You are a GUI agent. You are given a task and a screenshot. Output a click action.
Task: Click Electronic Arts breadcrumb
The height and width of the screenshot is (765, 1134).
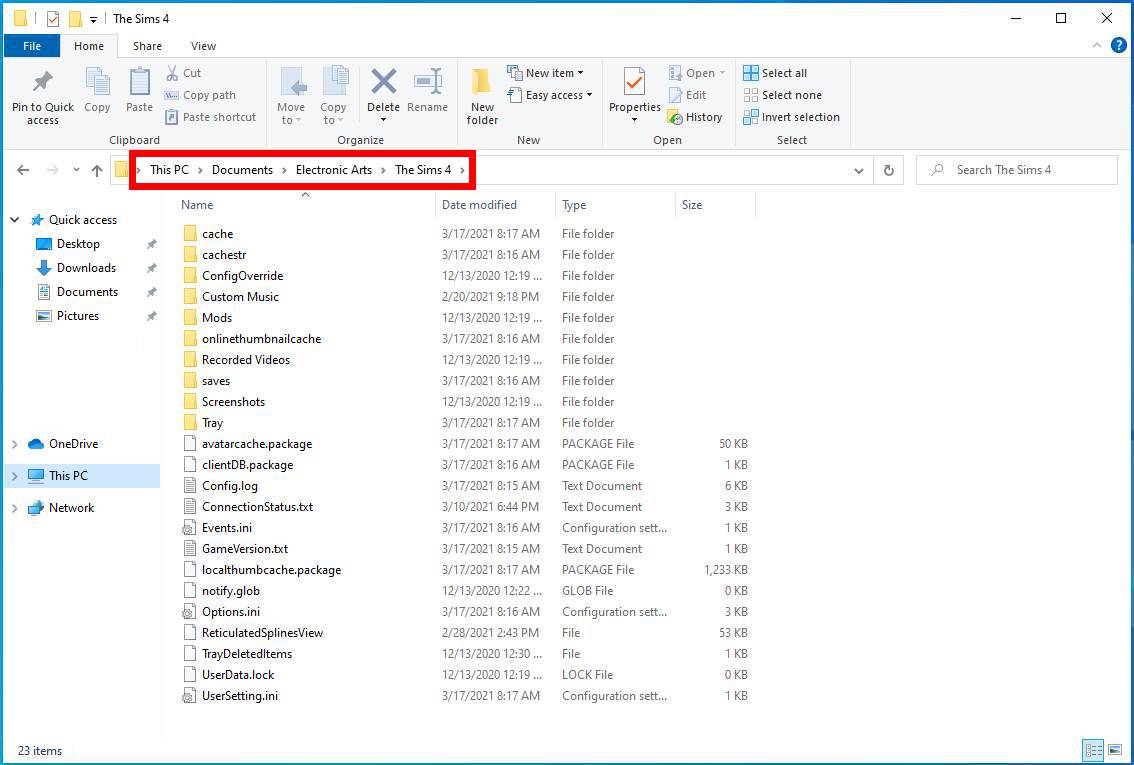click(x=333, y=170)
